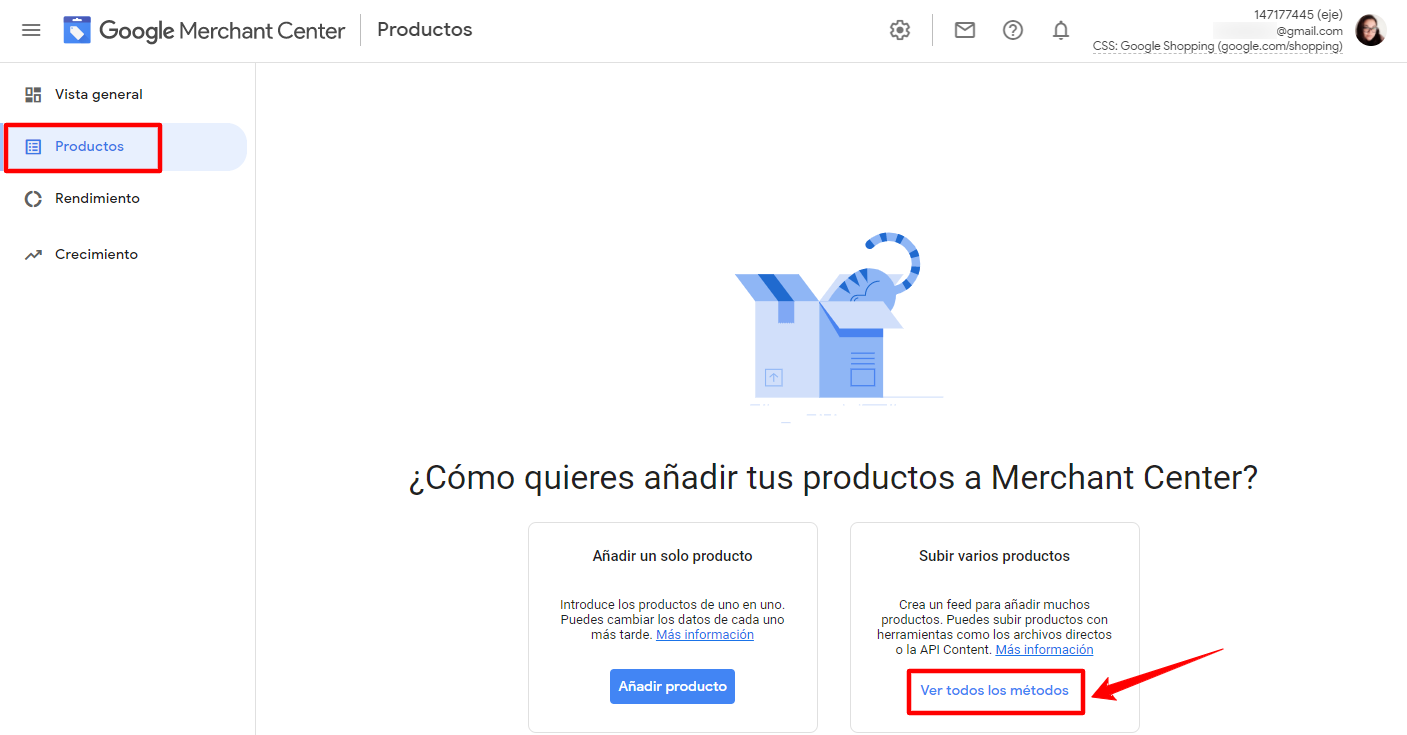Screen dimensions: 1407x735
Task: Click the ¿Cómo quieres añadir tus productos heading
Action: tap(833, 477)
